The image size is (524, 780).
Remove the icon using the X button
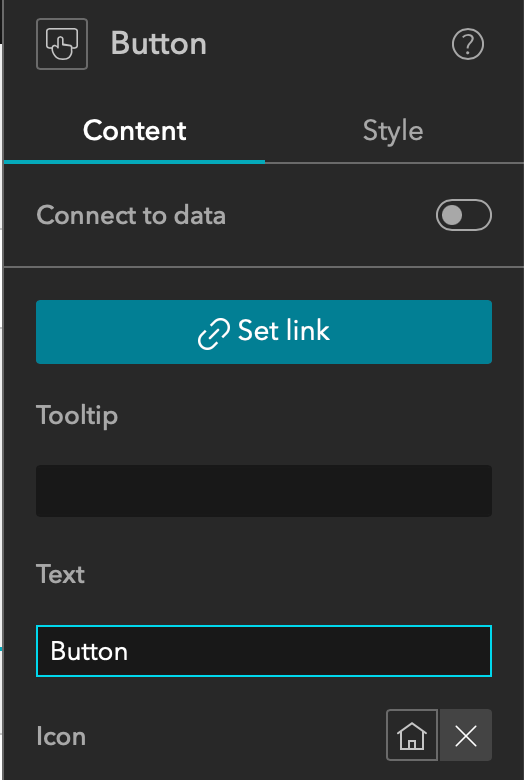pyautogui.click(x=466, y=735)
